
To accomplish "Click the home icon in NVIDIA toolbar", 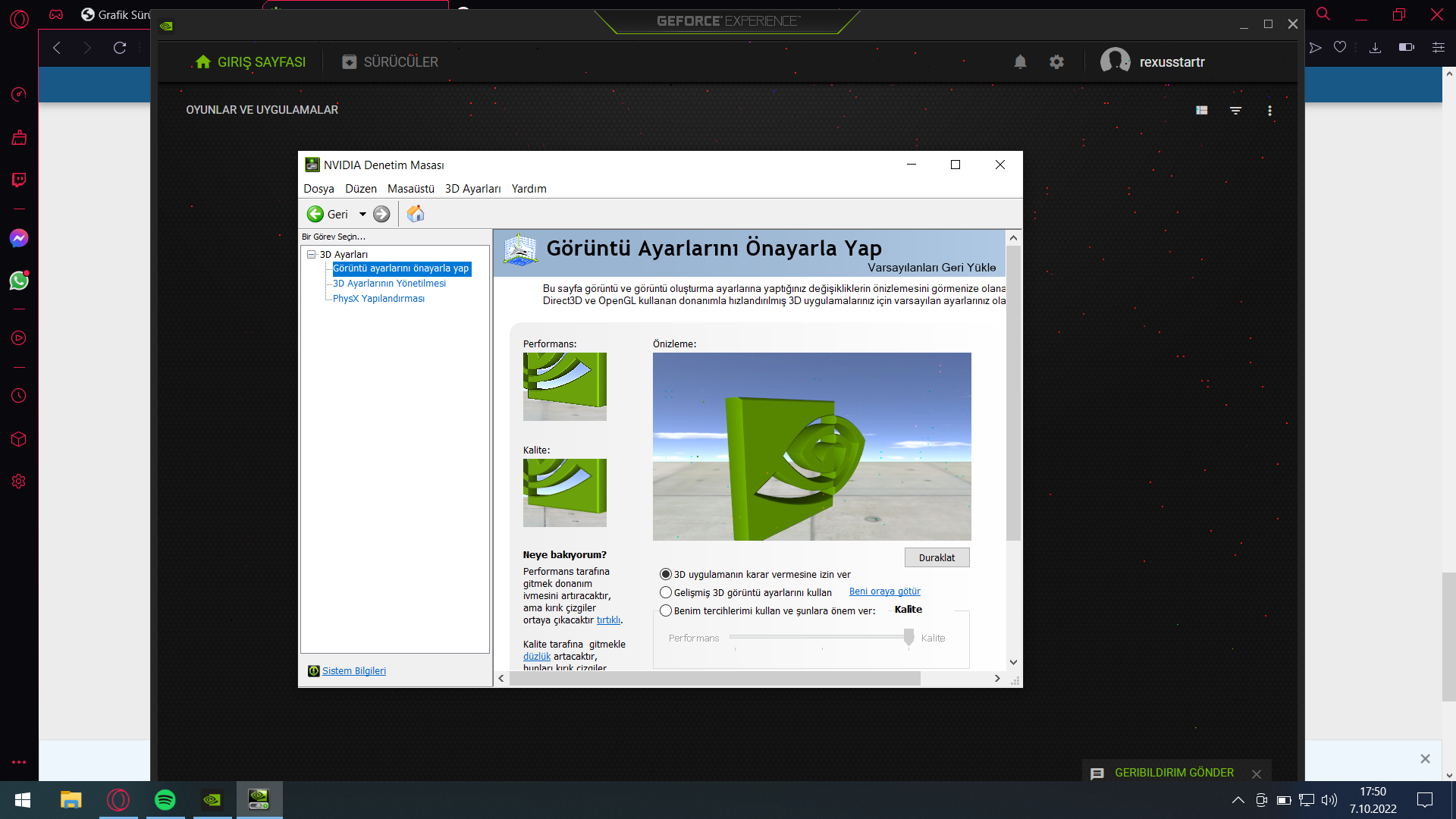I will tap(416, 215).
